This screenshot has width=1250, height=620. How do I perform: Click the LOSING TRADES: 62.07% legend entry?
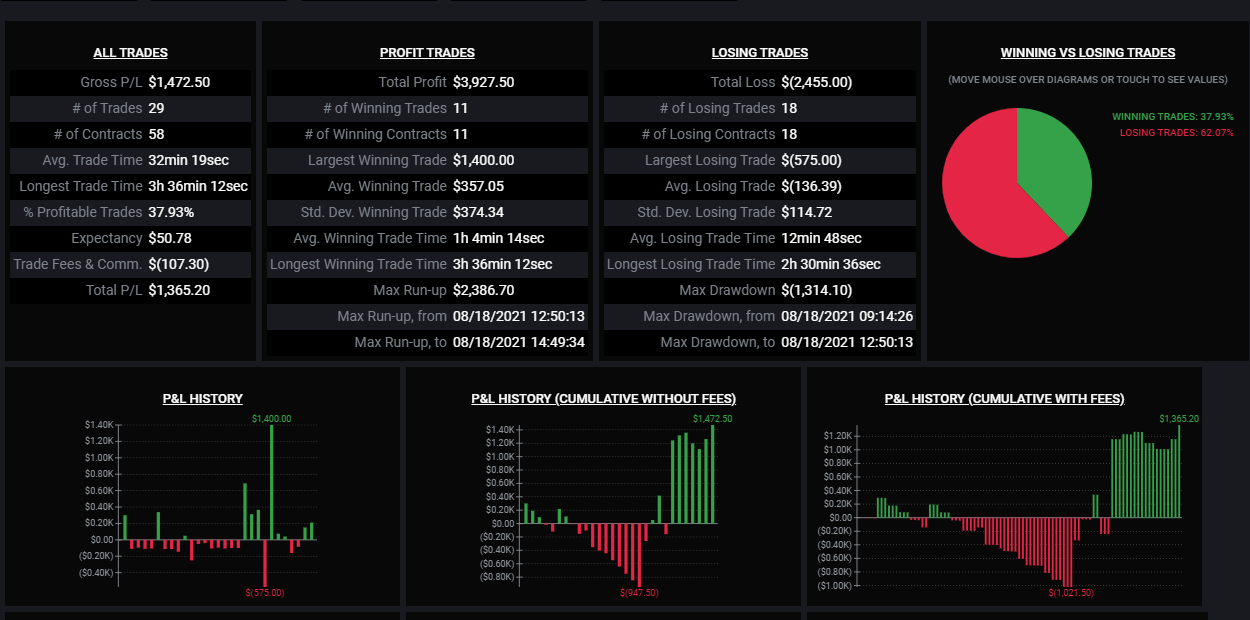click(1177, 133)
